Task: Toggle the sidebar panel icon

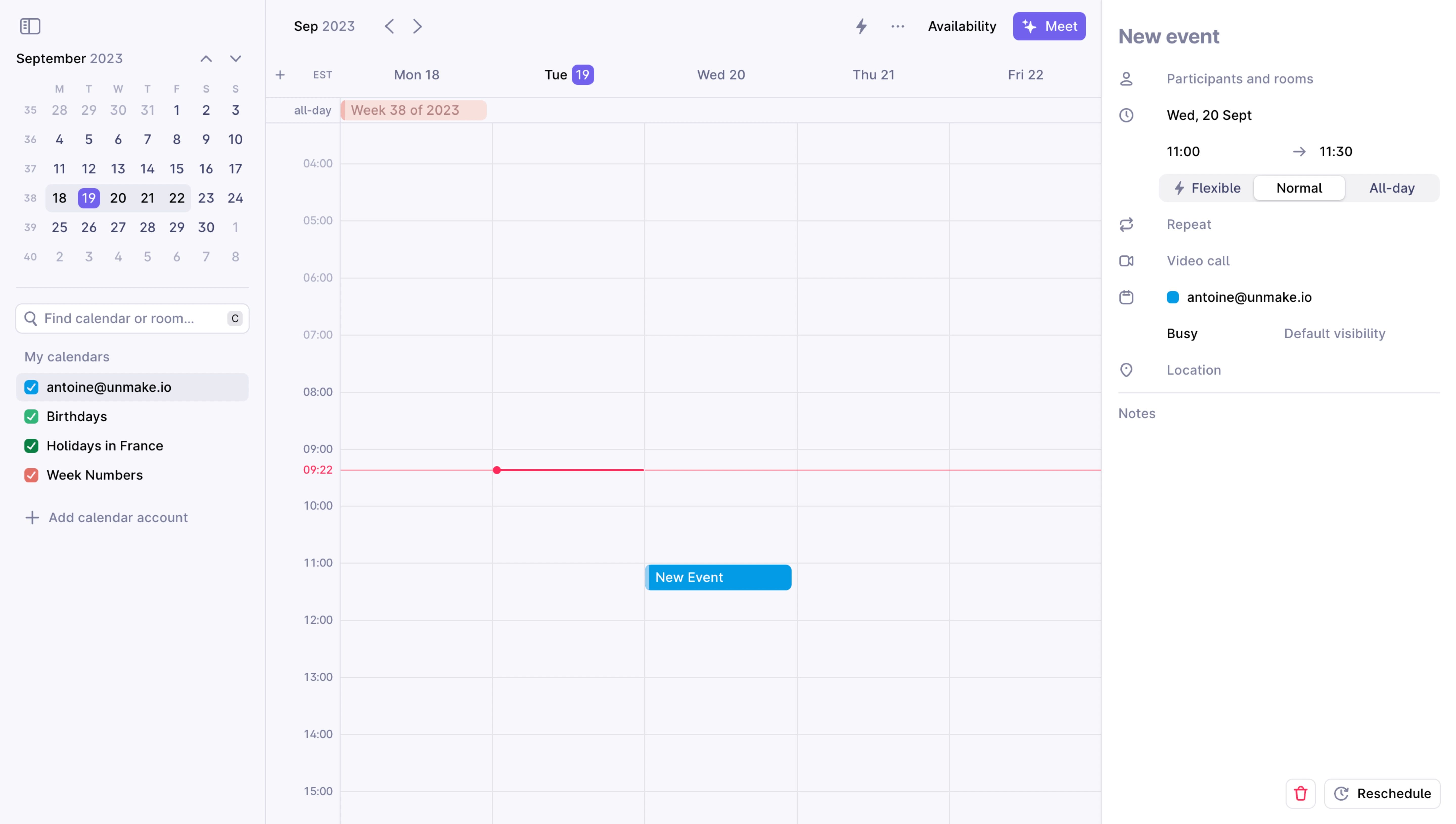Action: pyautogui.click(x=30, y=26)
